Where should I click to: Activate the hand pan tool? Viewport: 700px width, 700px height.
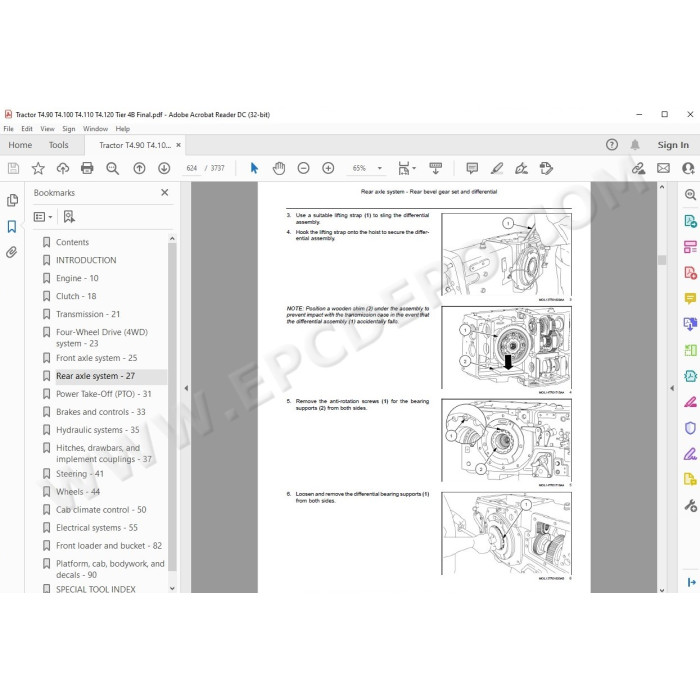[x=279, y=168]
